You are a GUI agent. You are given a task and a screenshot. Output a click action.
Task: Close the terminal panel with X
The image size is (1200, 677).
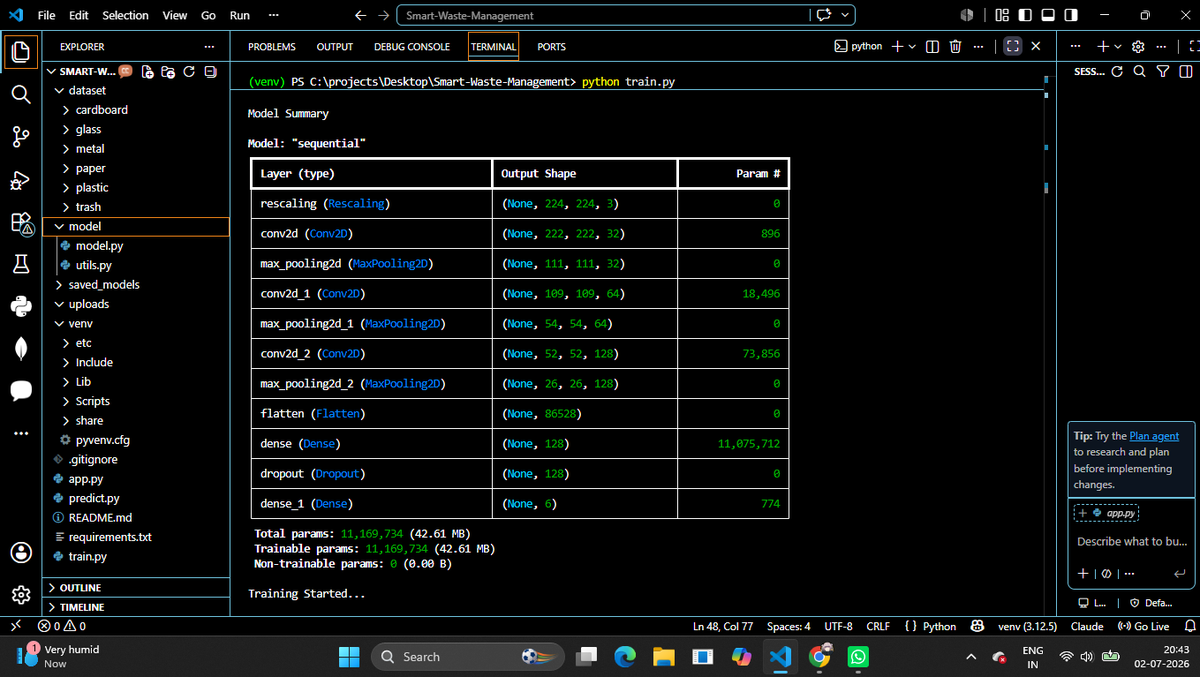tap(1035, 47)
